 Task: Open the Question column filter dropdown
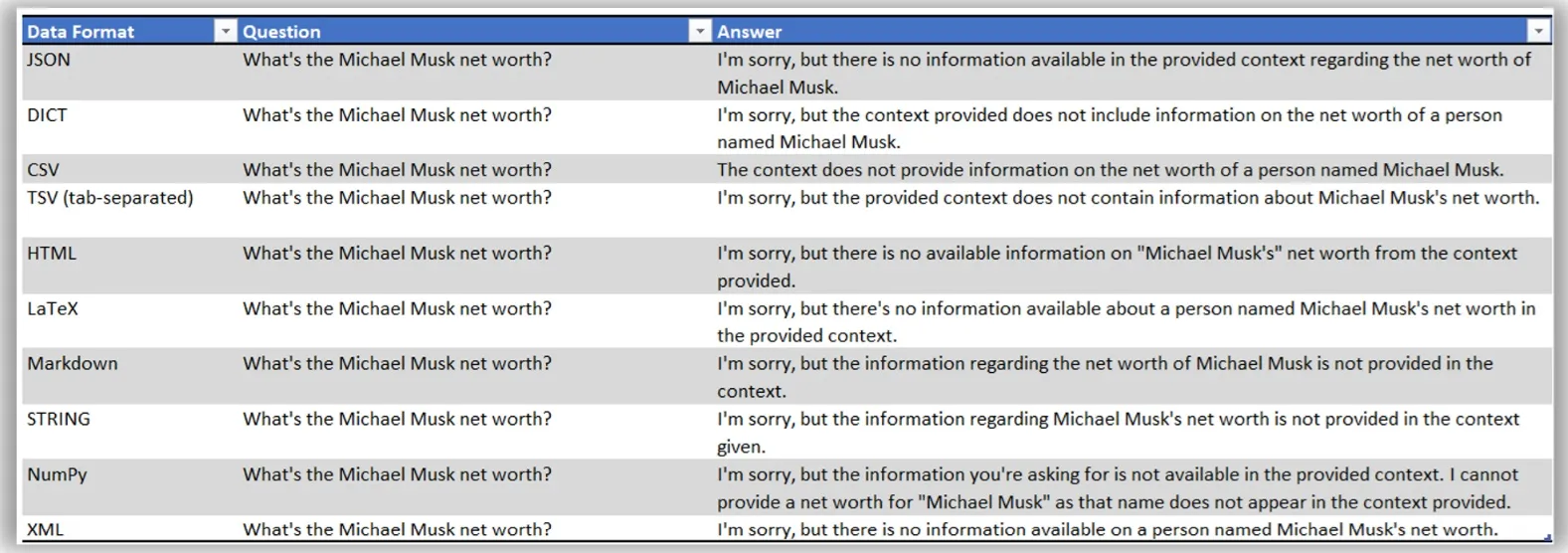point(700,32)
